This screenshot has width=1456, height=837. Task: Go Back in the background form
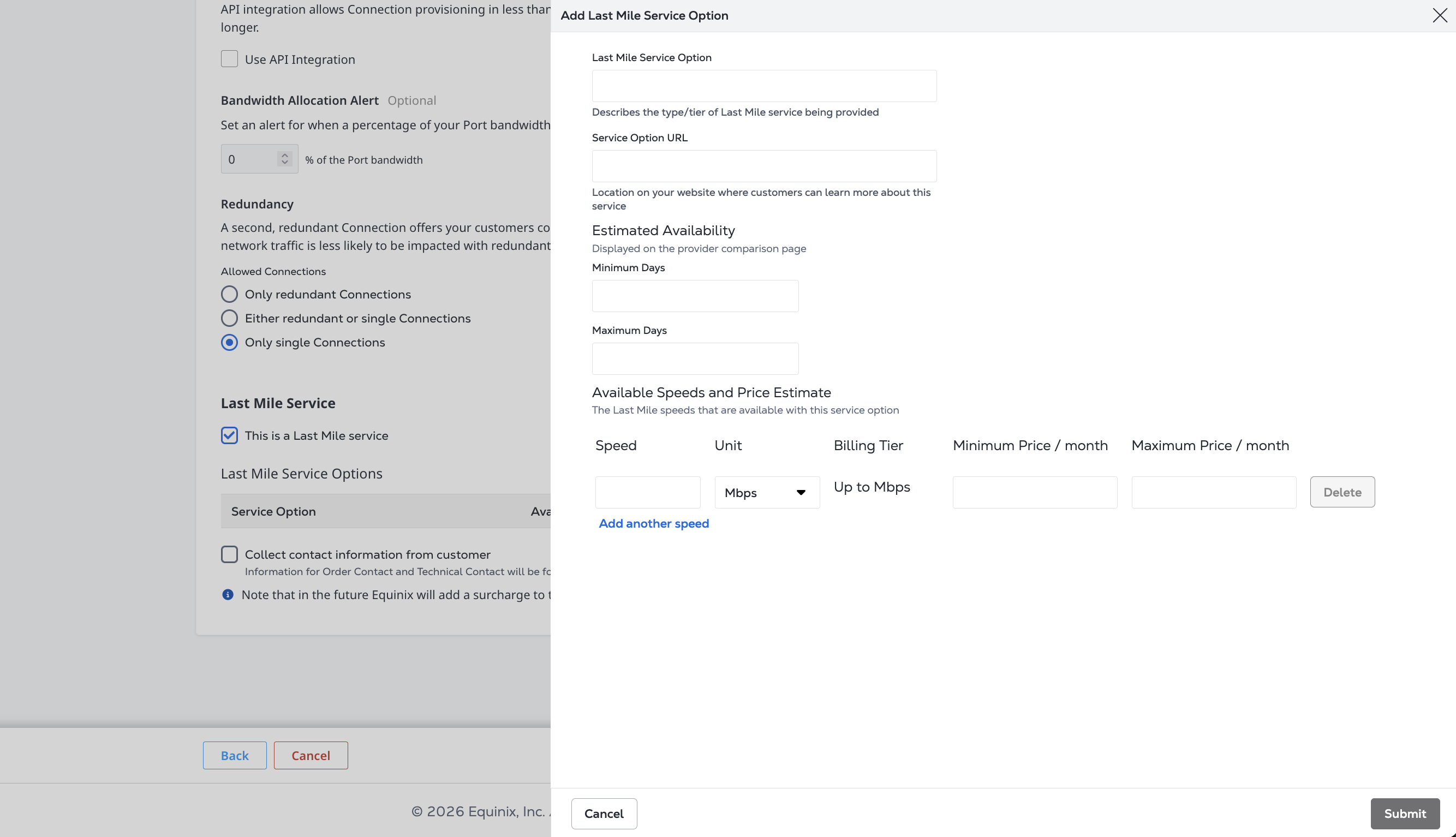click(x=235, y=755)
